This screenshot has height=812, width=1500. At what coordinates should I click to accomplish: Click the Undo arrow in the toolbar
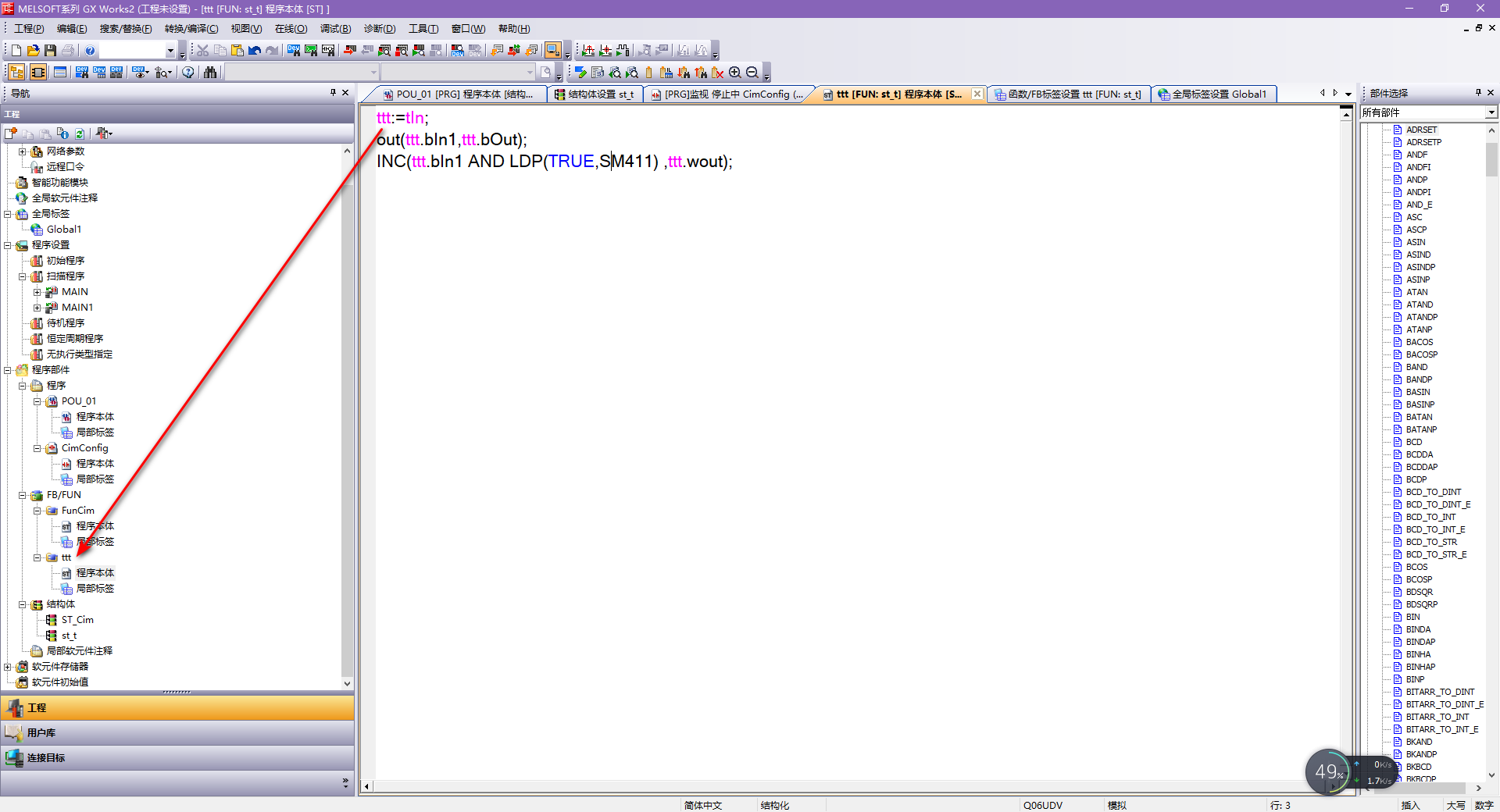(x=255, y=51)
